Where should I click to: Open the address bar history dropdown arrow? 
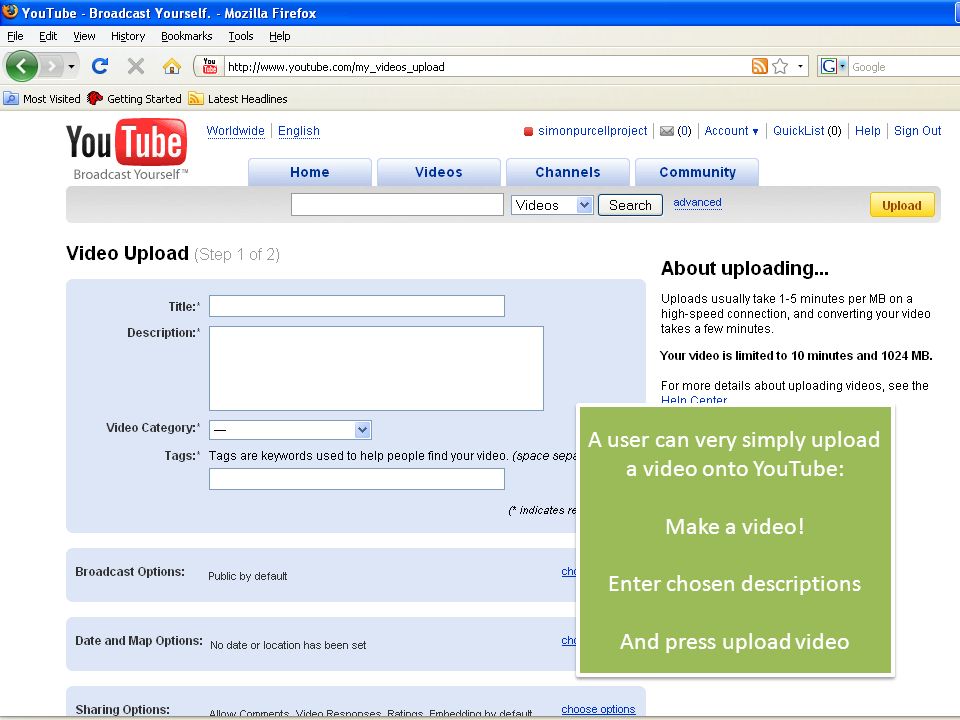(800, 66)
